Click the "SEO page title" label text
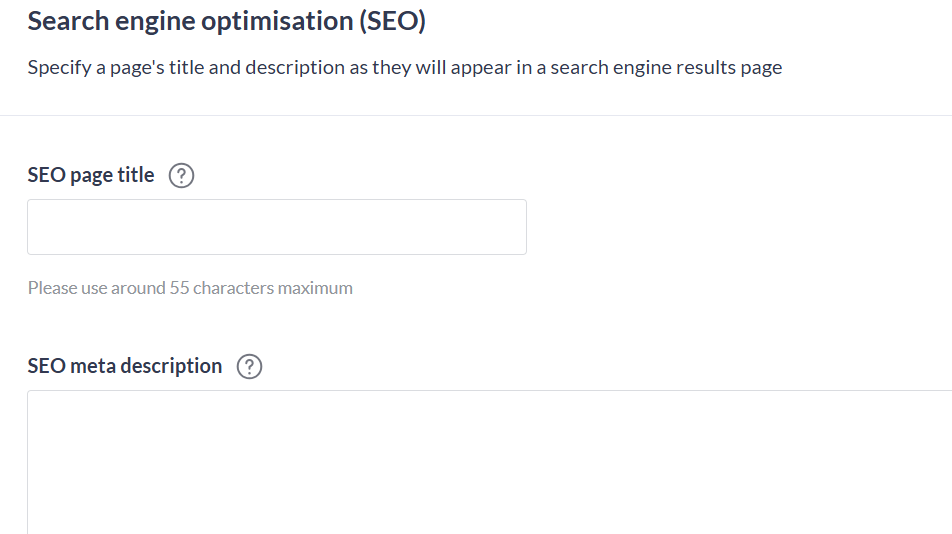 [91, 175]
